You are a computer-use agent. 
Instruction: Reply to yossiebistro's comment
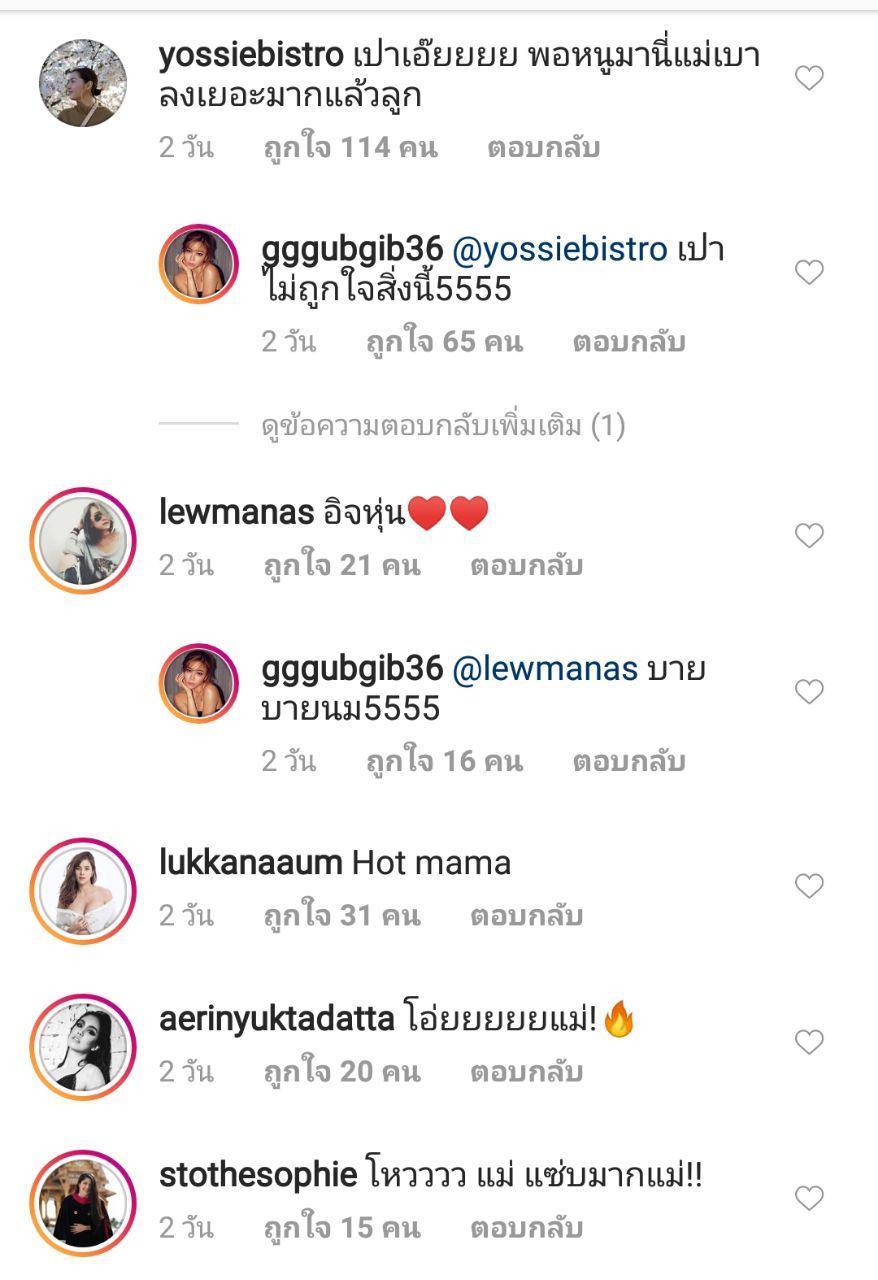click(543, 148)
